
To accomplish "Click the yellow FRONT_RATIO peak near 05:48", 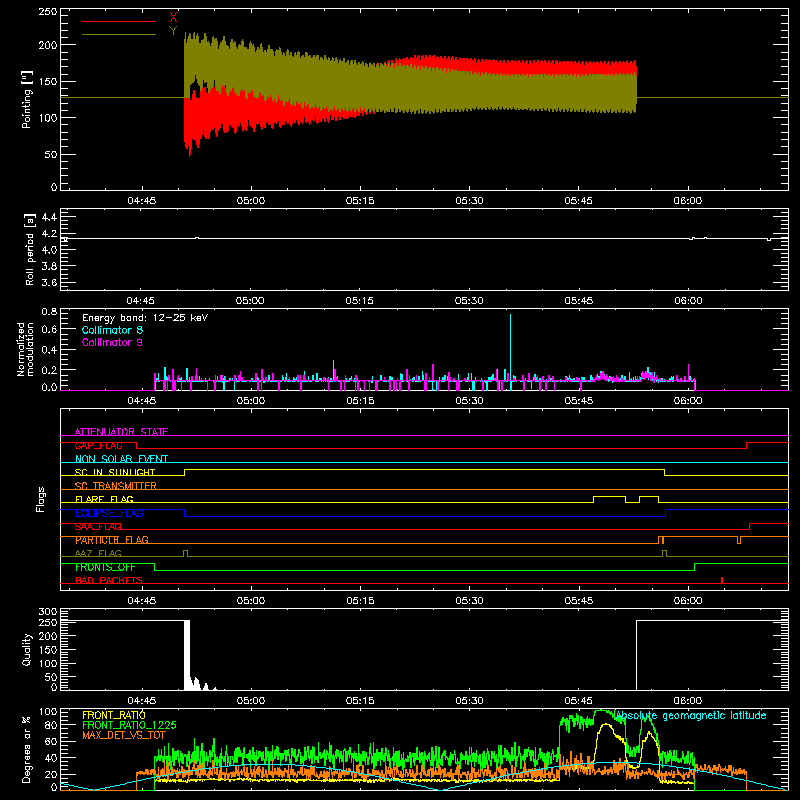I will pos(606,726).
